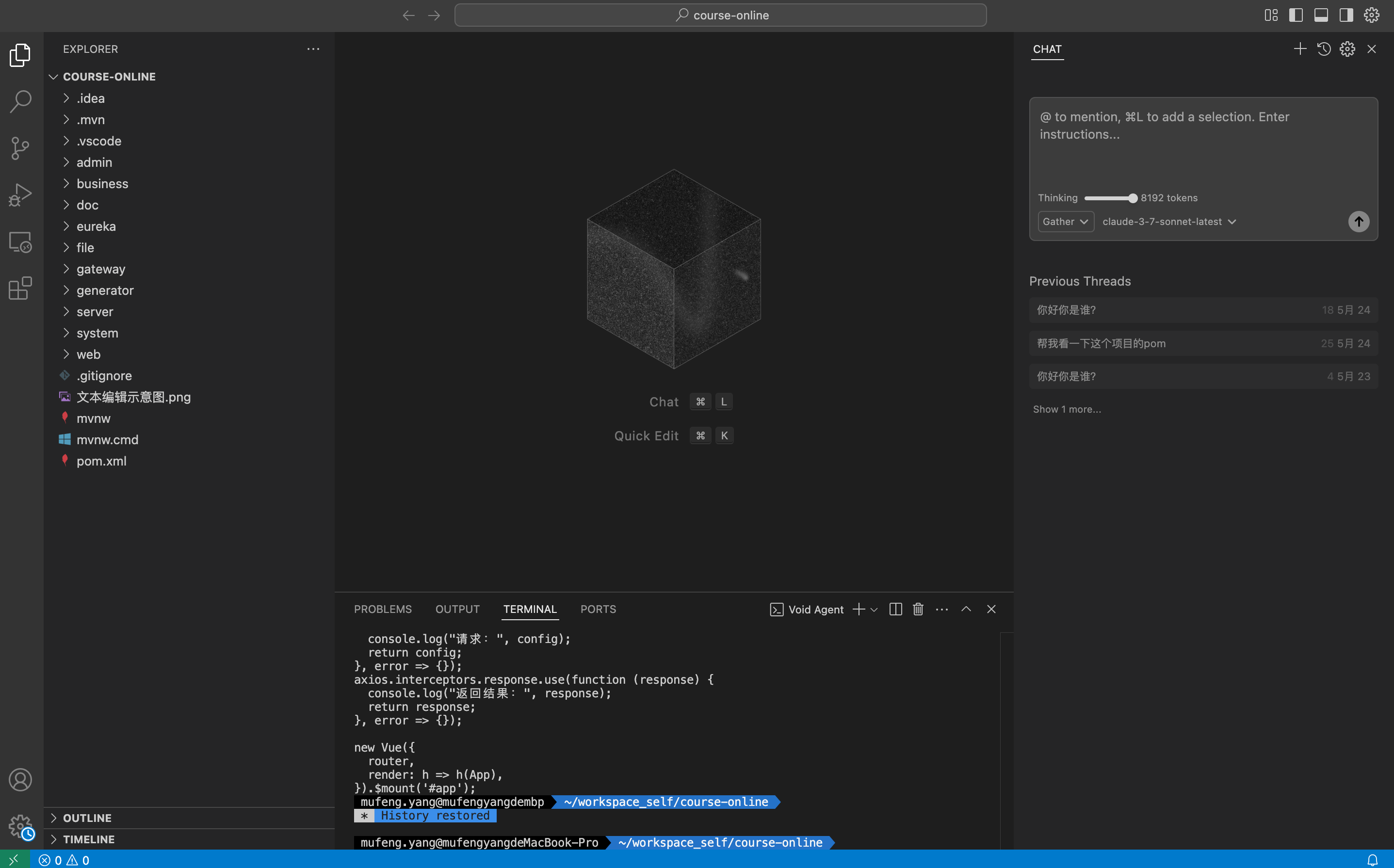The image size is (1394, 868).
Task: Start a new chat thread with plus icon
Action: [x=1300, y=49]
